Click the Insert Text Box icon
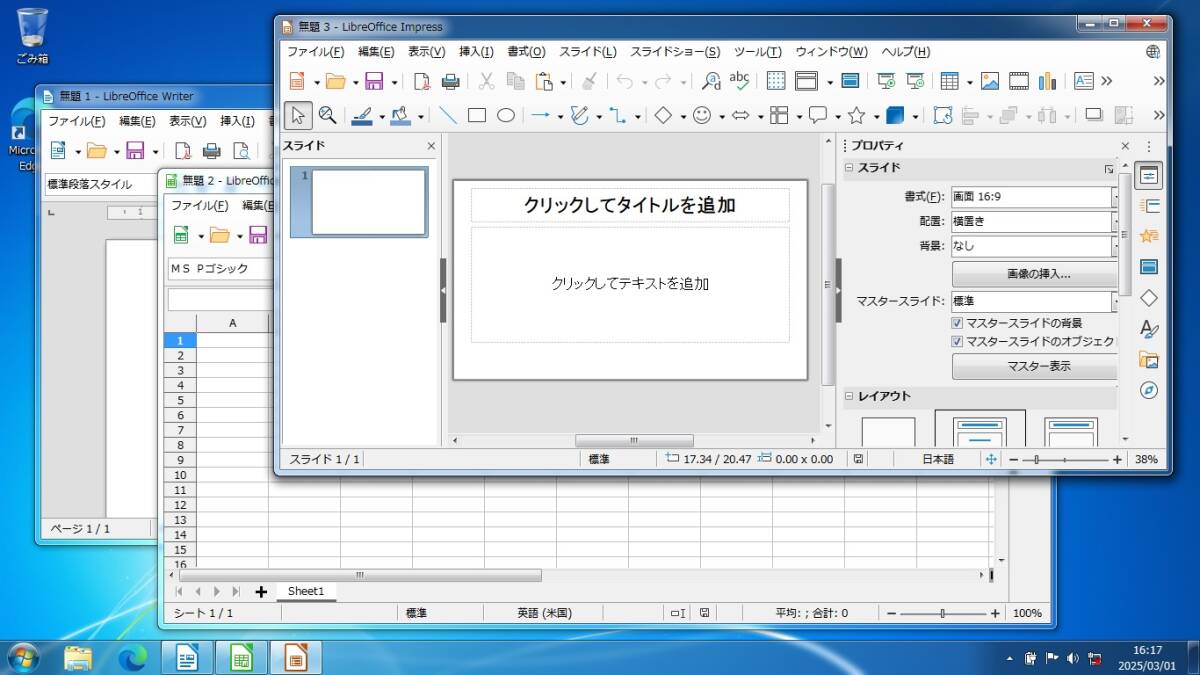This screenshot has height=675, width=1200. [x=1084, y=81]
